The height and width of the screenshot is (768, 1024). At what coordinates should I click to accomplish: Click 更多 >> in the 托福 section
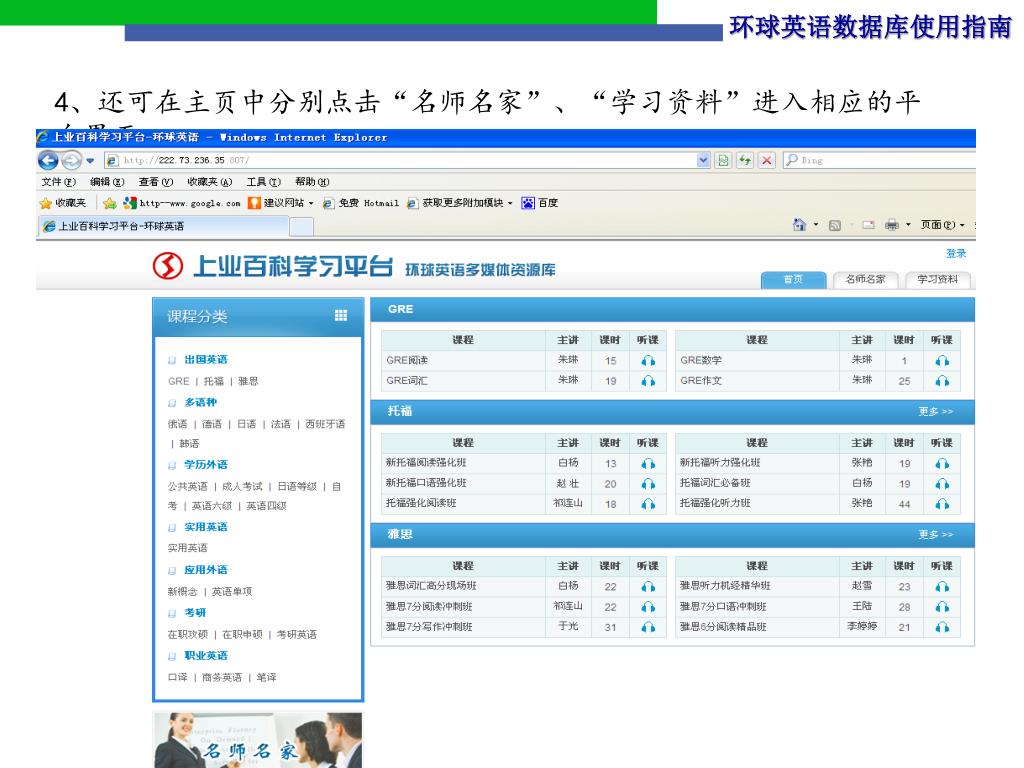point(935,411)
